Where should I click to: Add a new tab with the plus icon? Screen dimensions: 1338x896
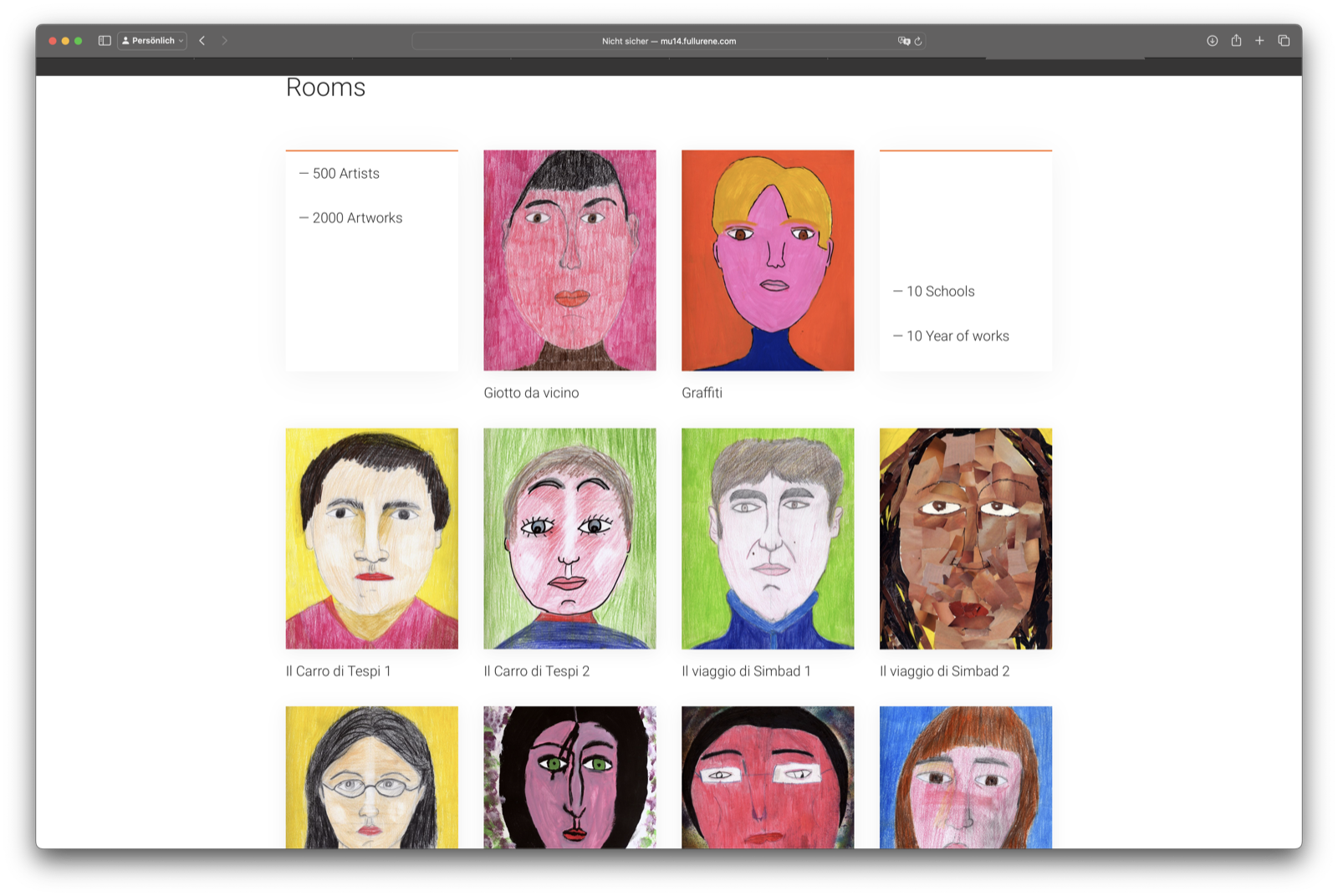tap(1259, 40)
